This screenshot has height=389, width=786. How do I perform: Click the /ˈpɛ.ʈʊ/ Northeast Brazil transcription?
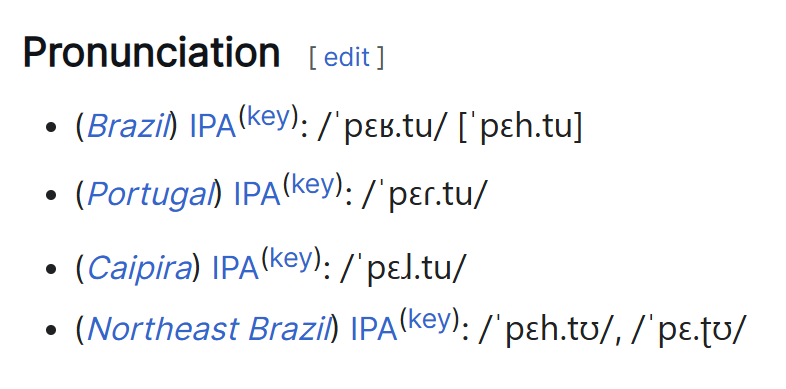[x=685, y=331]
